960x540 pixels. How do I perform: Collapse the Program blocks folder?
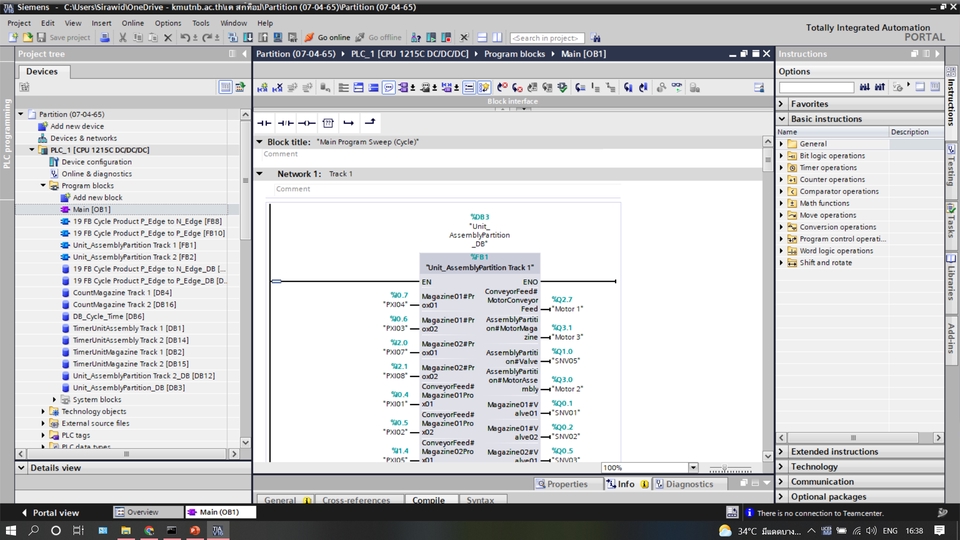pos(43,185)
